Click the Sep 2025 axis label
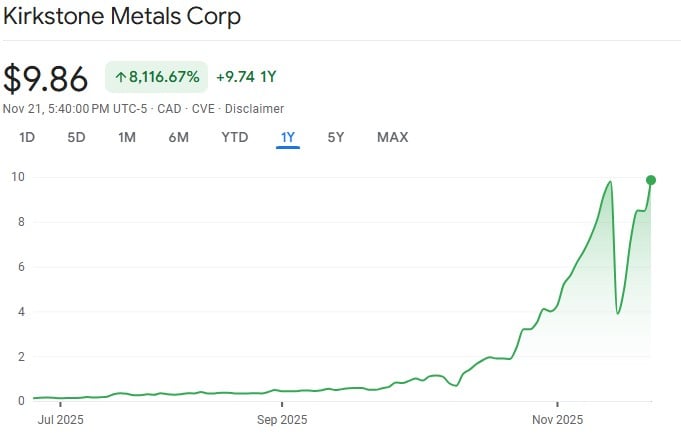This screenshot has height=437, width=681. pyautogui.click(x=283, y=420)
